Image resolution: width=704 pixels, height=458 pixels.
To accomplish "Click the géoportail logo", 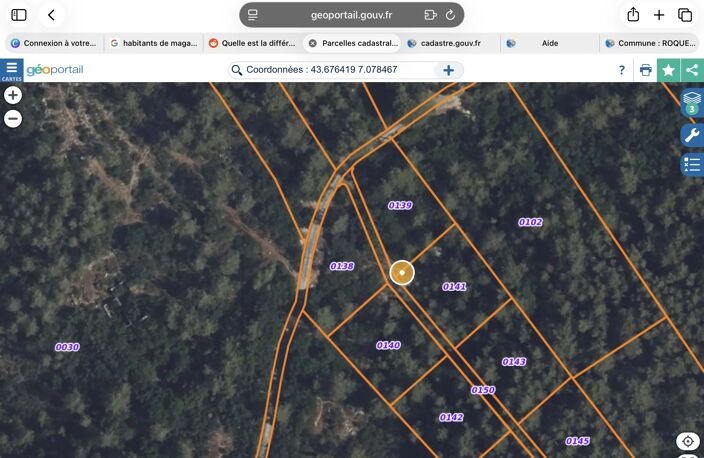I will point(55,70).
